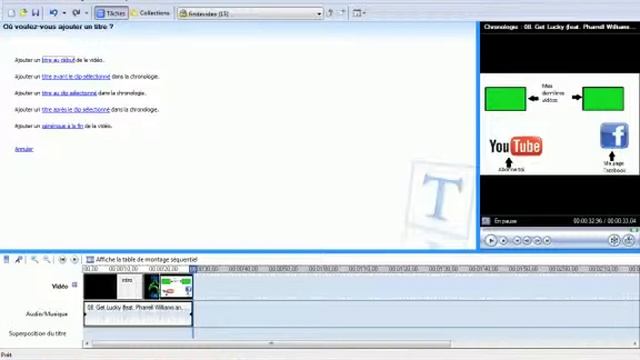Click the preview timecode display
The height and width of the screenshot is (360, 640).
point(604,221)
